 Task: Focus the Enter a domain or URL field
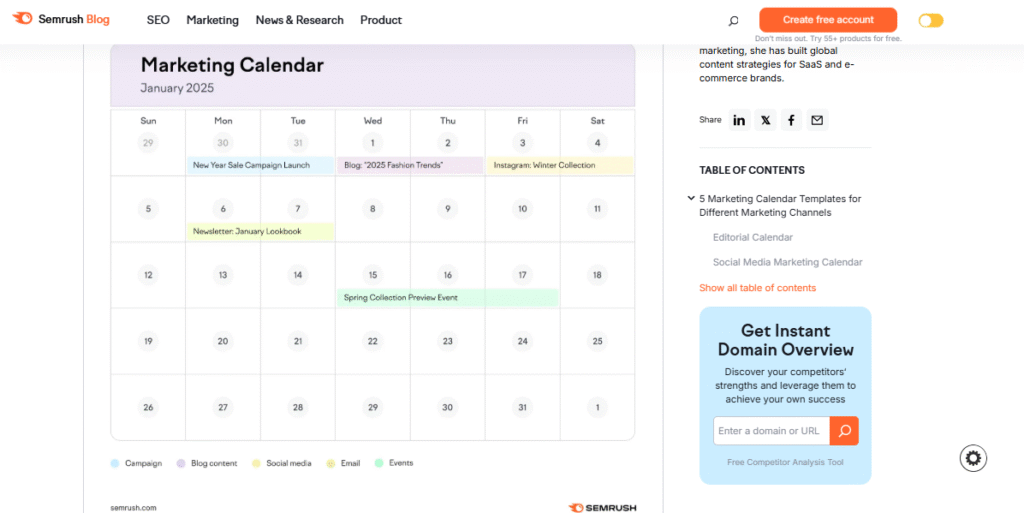(x=771, y=431)
